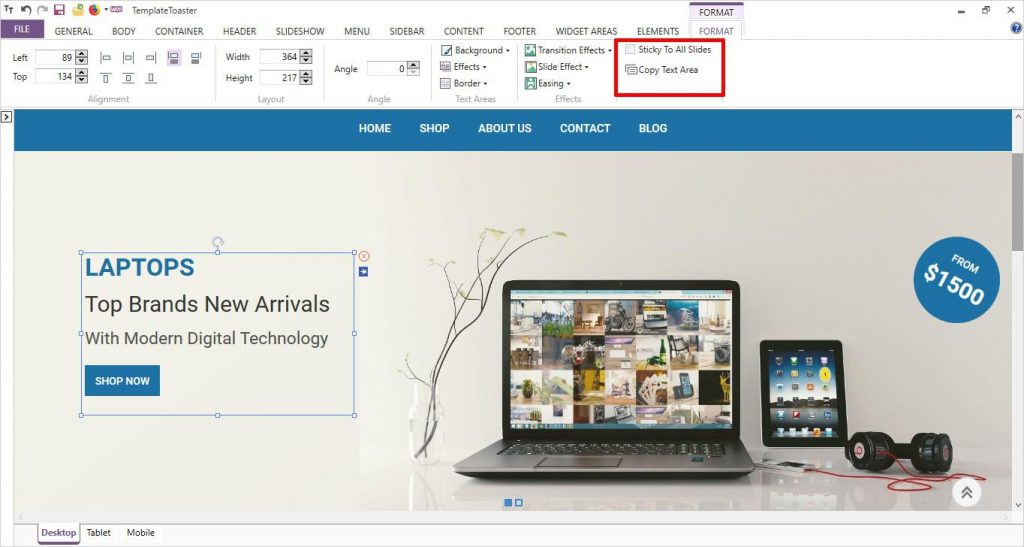This screenshot has width=1024, height=547.
Task: Click the align horizontal center icon
Action: [129, 58]
